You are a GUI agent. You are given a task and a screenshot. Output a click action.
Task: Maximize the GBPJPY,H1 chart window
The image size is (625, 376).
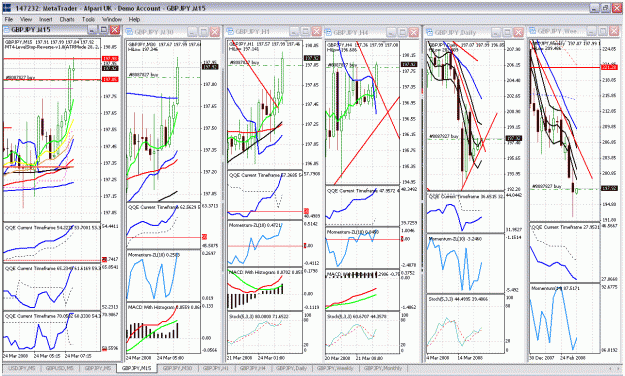point(305,31)
